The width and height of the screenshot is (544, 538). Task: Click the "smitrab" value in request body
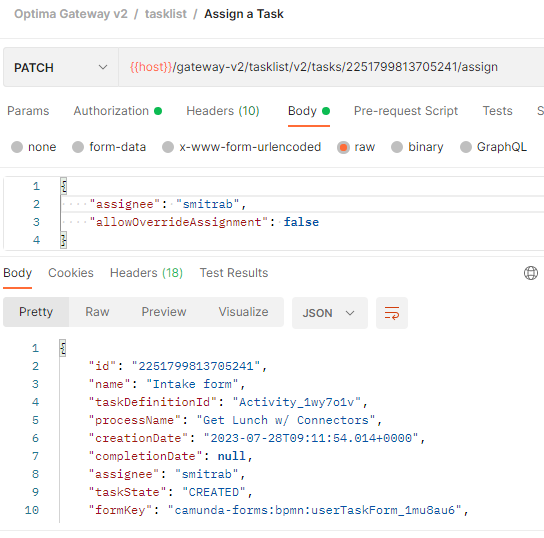(x=207, y=204)
